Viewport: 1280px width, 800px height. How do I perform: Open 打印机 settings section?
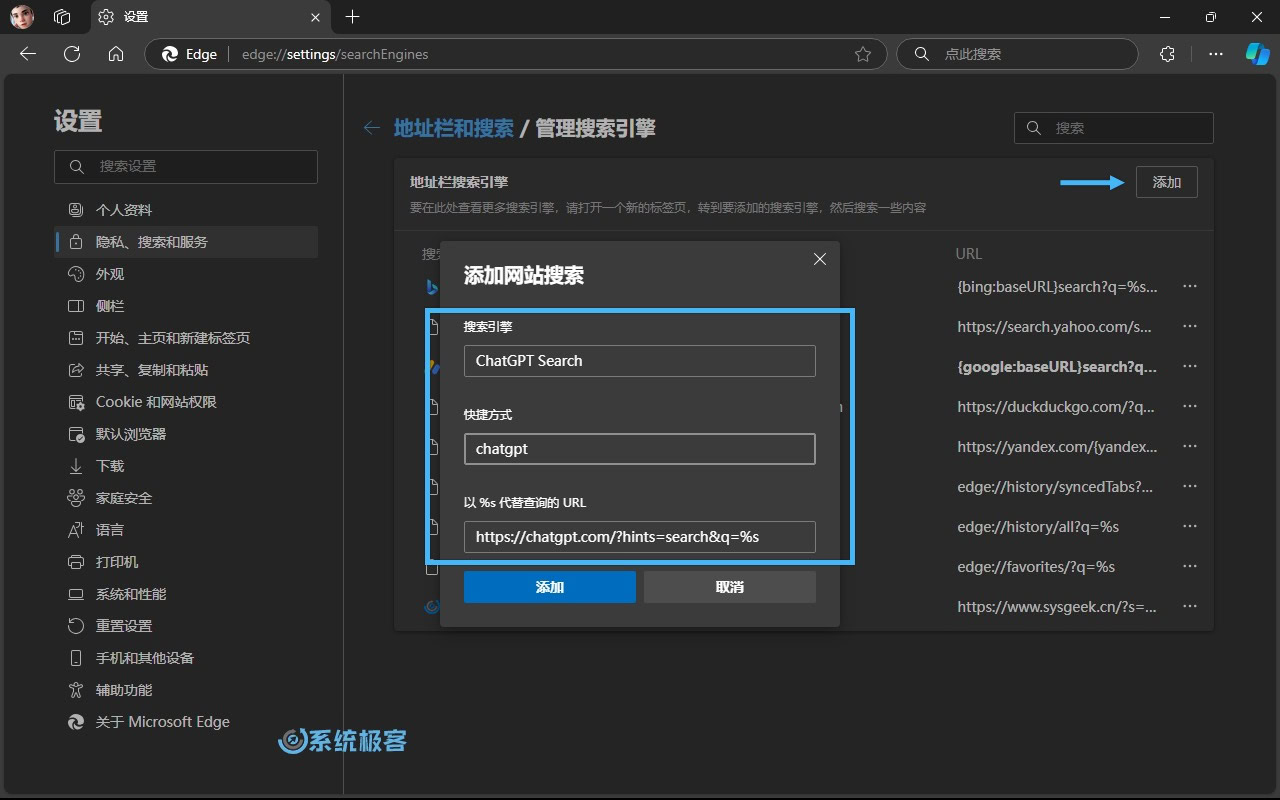pos(186,562)
